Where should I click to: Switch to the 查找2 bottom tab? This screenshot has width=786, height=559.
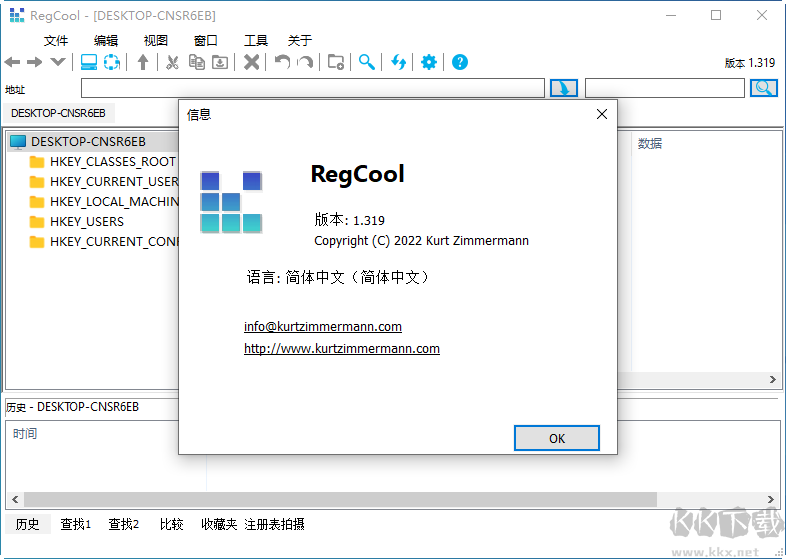click(x=124, y=524)
